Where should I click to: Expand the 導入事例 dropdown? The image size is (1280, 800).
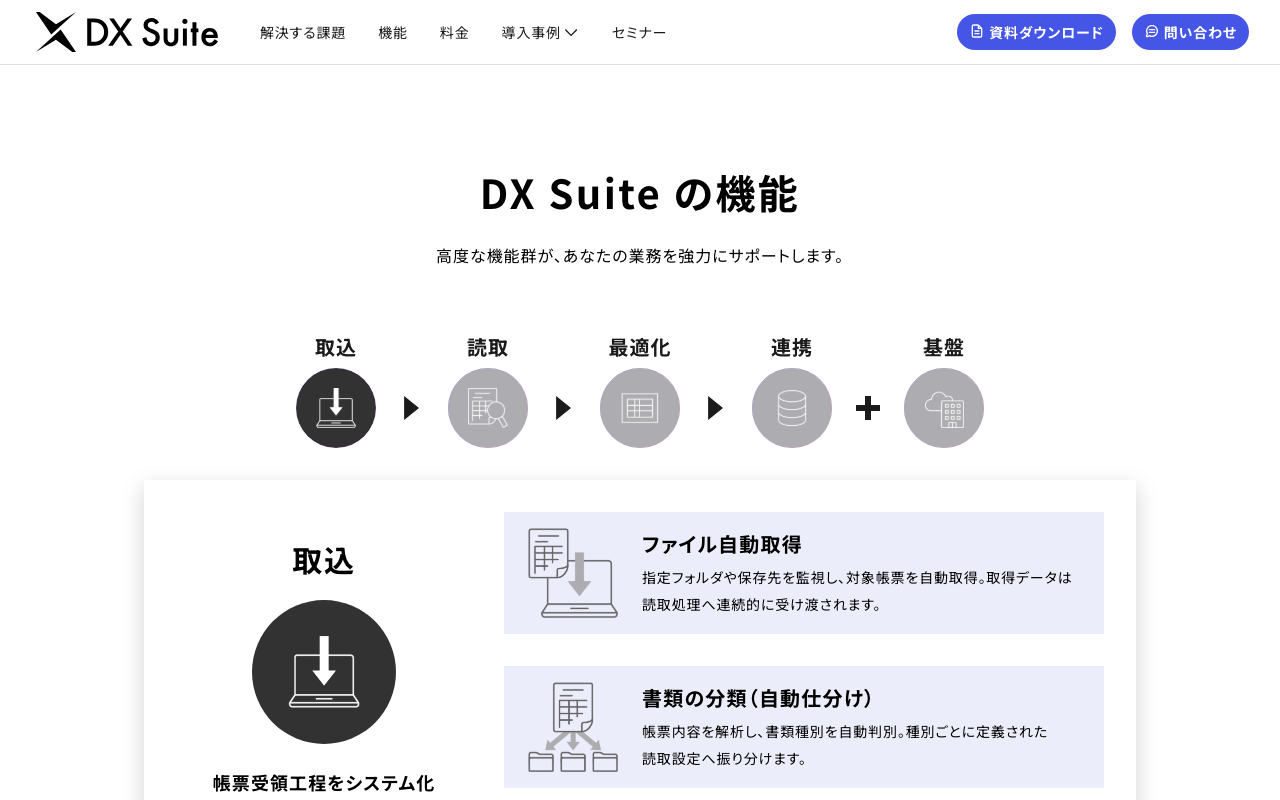(540, 32)
